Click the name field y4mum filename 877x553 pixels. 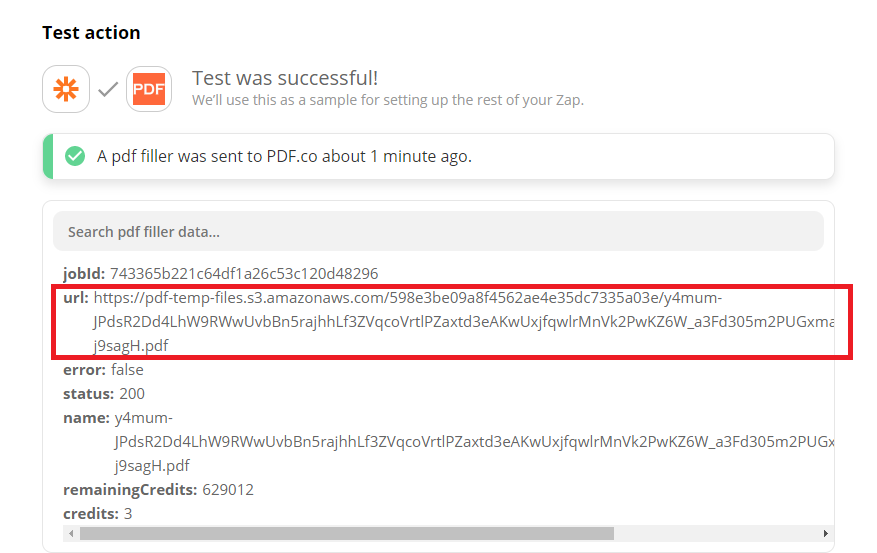[x=474, y=442]
